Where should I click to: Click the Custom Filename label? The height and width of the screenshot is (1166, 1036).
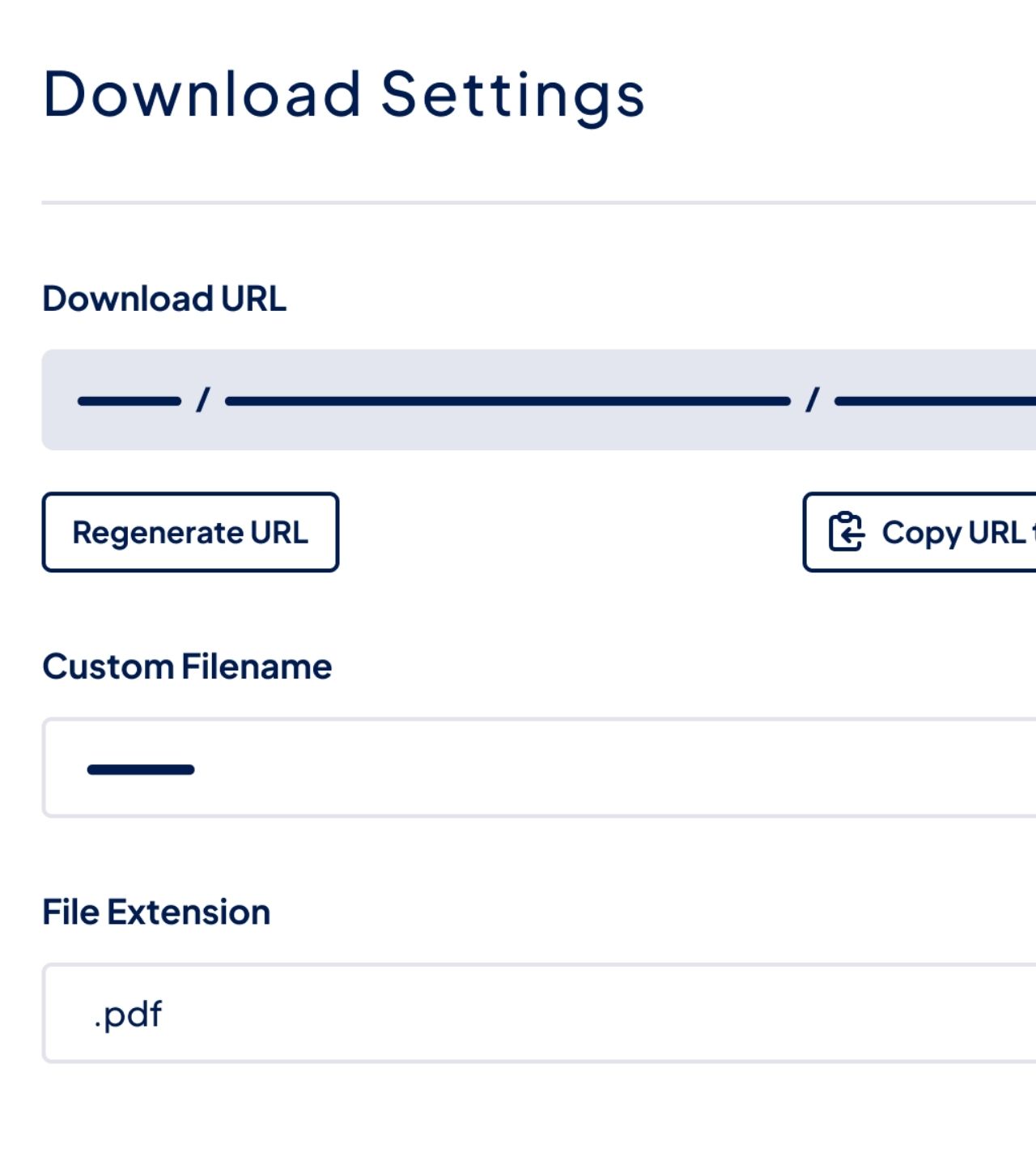click(187, 666)
